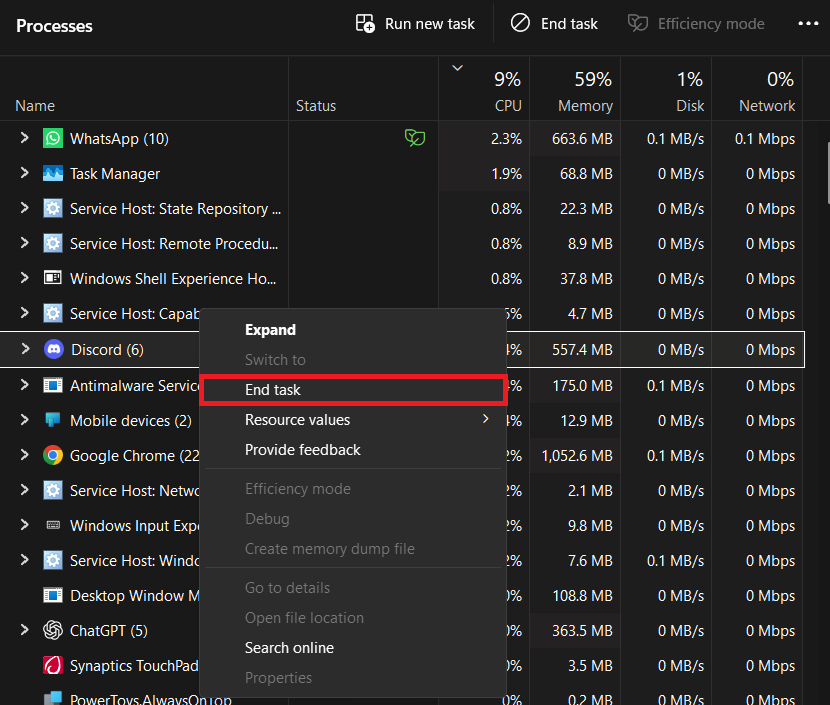Click the End task toolbar button label

click(569, 24)
